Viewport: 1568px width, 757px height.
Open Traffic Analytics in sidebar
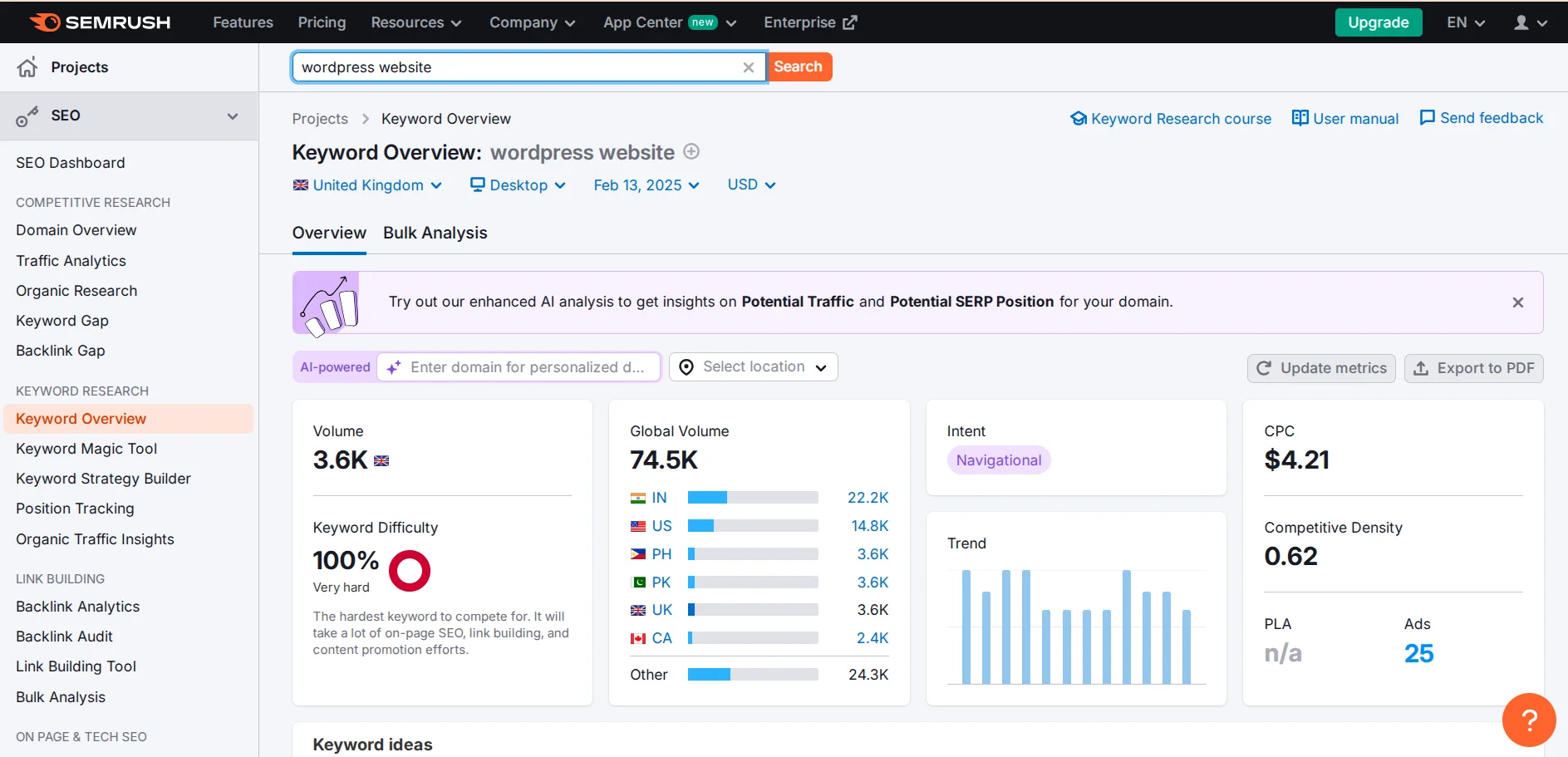(71, 261)
